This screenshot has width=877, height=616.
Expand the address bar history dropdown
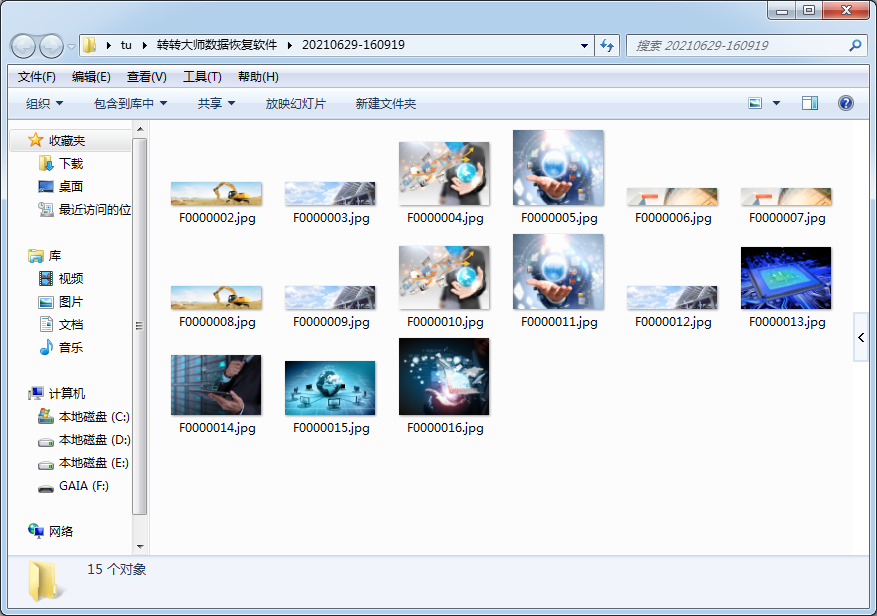pos(585,46)
